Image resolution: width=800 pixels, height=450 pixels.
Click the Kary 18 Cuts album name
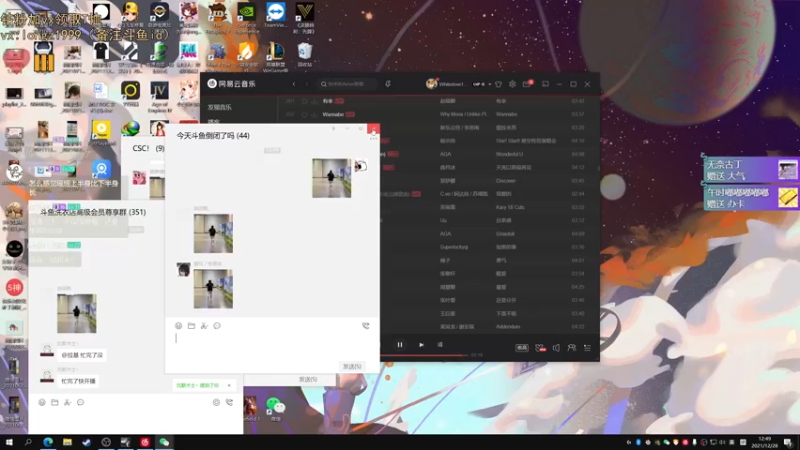click(x=510, y=207)
